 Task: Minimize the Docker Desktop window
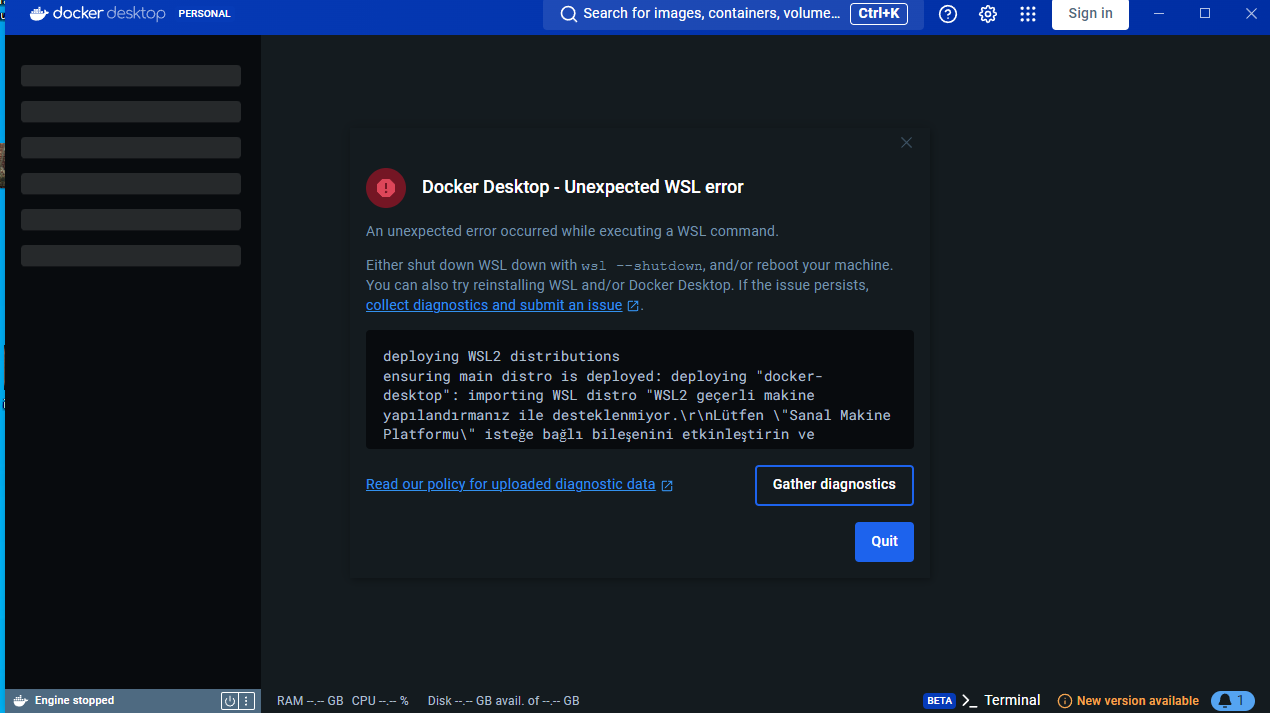coord(1159,14)
